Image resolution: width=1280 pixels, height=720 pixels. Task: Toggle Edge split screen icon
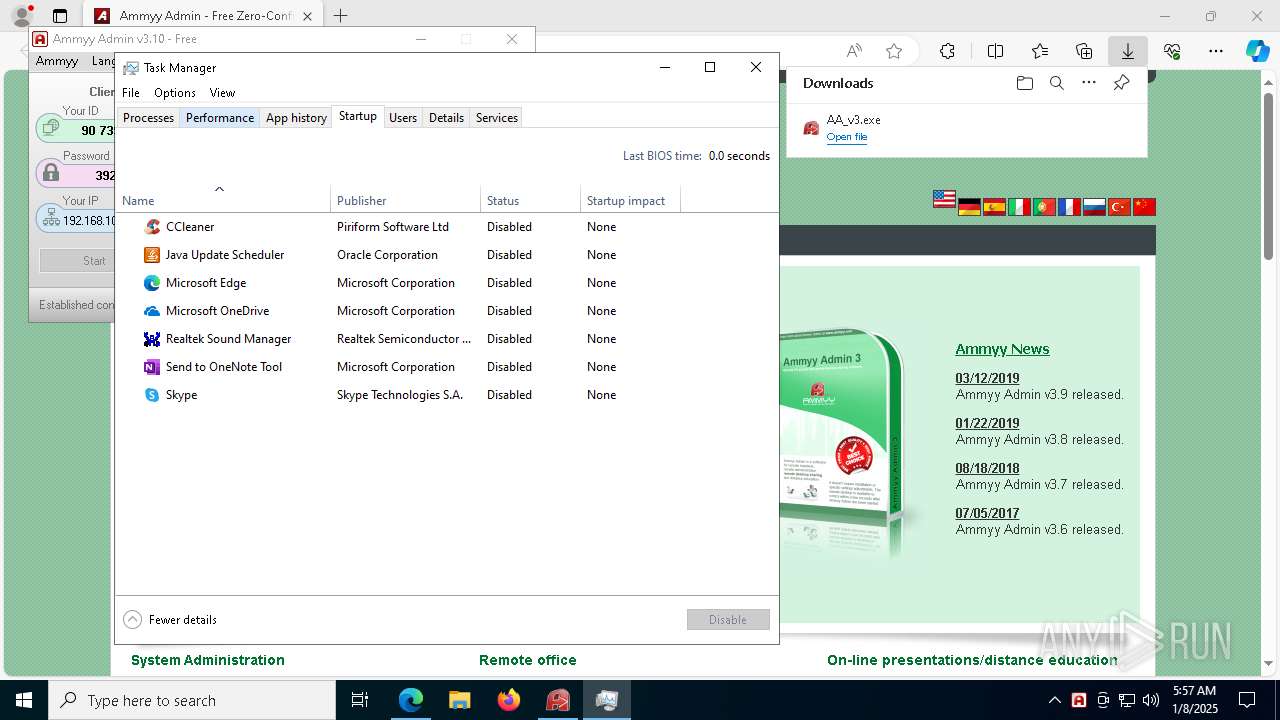pyautogui.click(x=995, y=51)
